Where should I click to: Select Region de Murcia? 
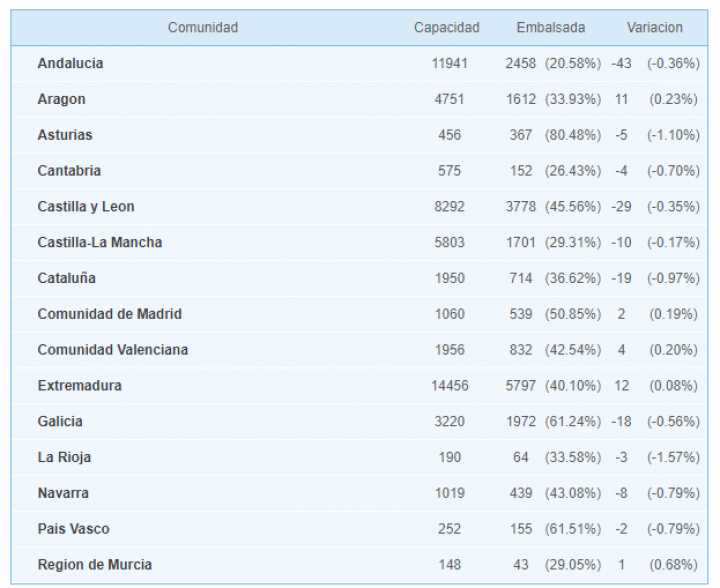pyautogui.click(x=94, y=565)
